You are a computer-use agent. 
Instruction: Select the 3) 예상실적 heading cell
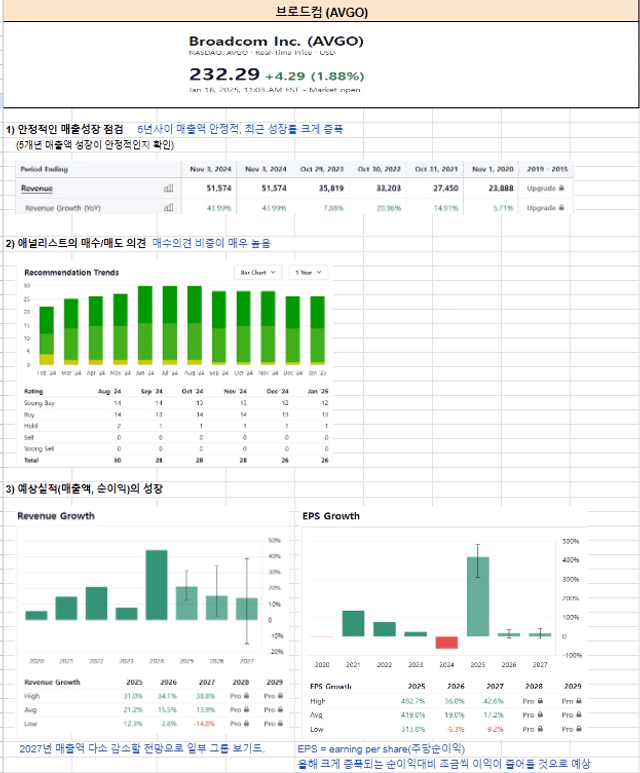(x=84, y=489)
